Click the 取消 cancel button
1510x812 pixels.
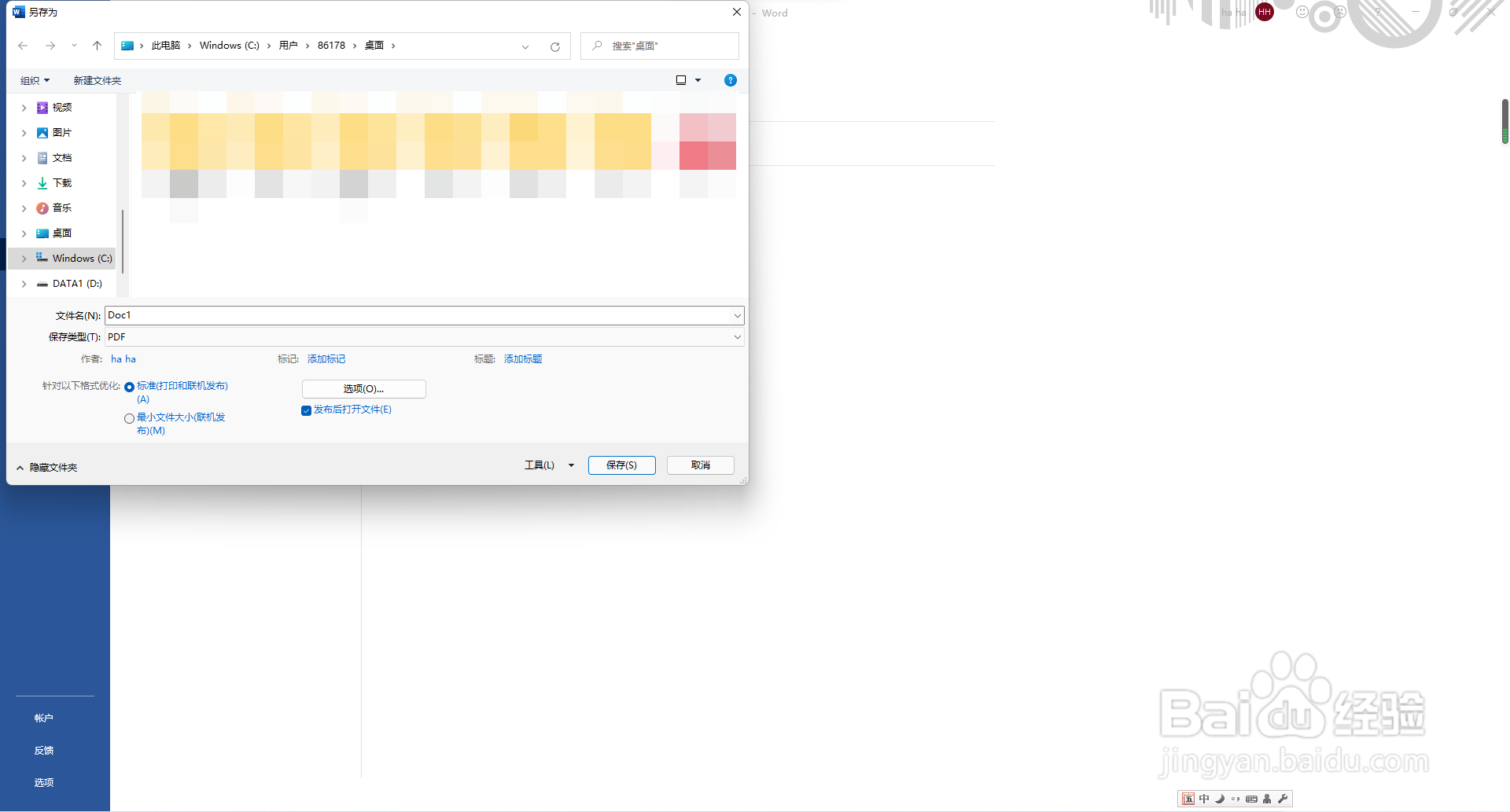point(701,465)
